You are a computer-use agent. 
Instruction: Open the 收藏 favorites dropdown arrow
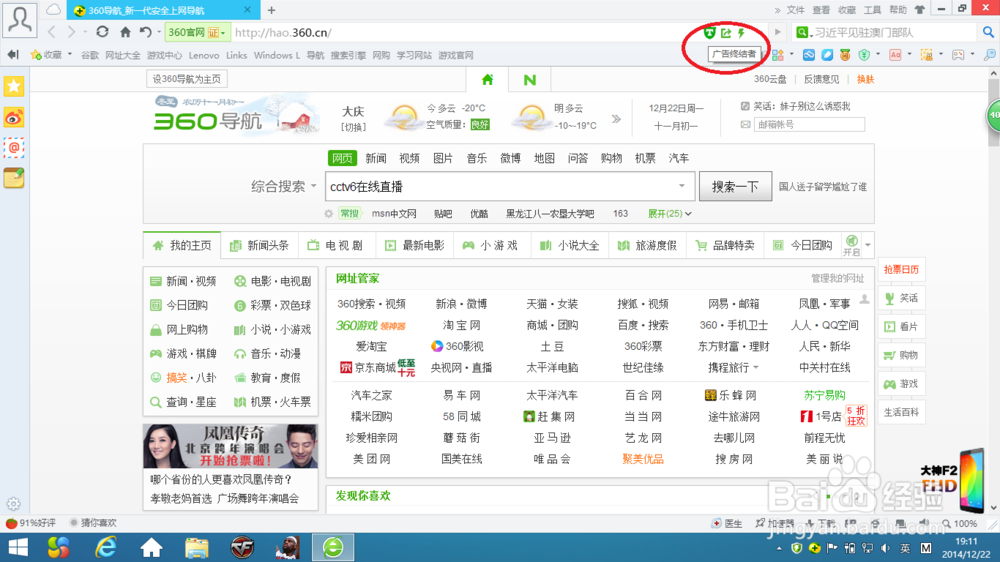tap(70, 55)
